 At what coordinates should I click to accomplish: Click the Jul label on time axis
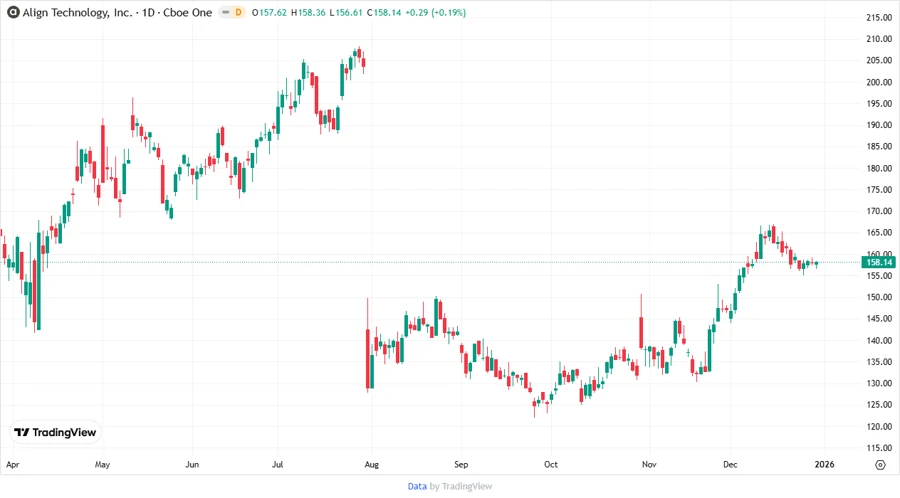278,465
